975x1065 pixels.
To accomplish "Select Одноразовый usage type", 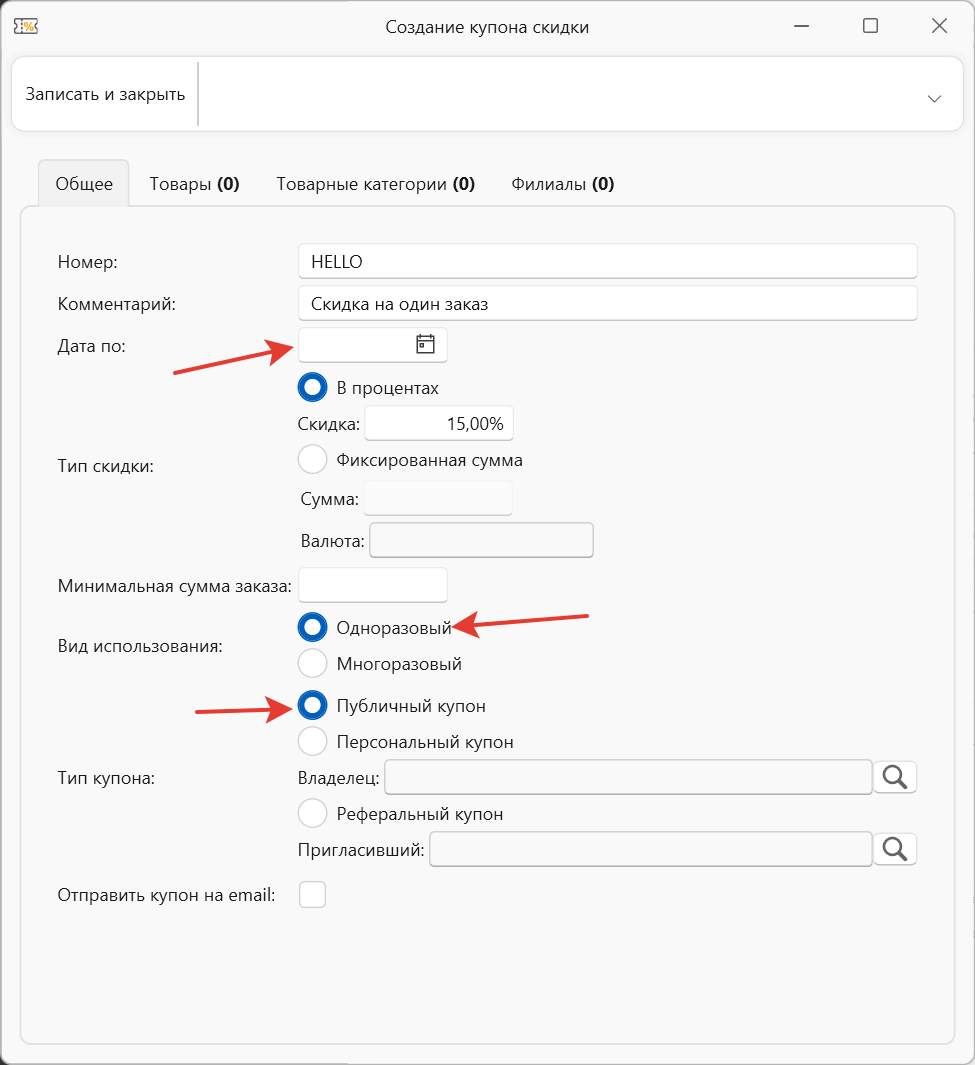I will [313, 627].
